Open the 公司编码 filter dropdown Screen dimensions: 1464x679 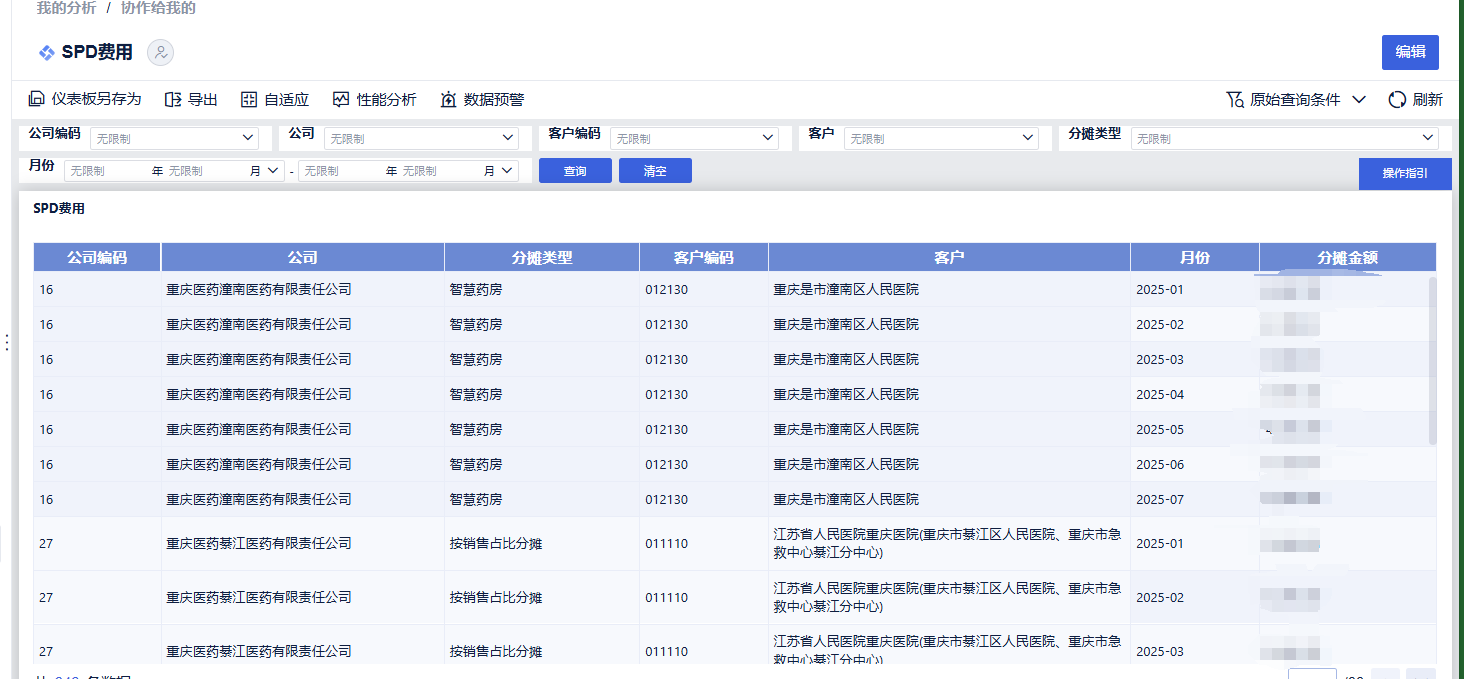click(x=174, y=138)
